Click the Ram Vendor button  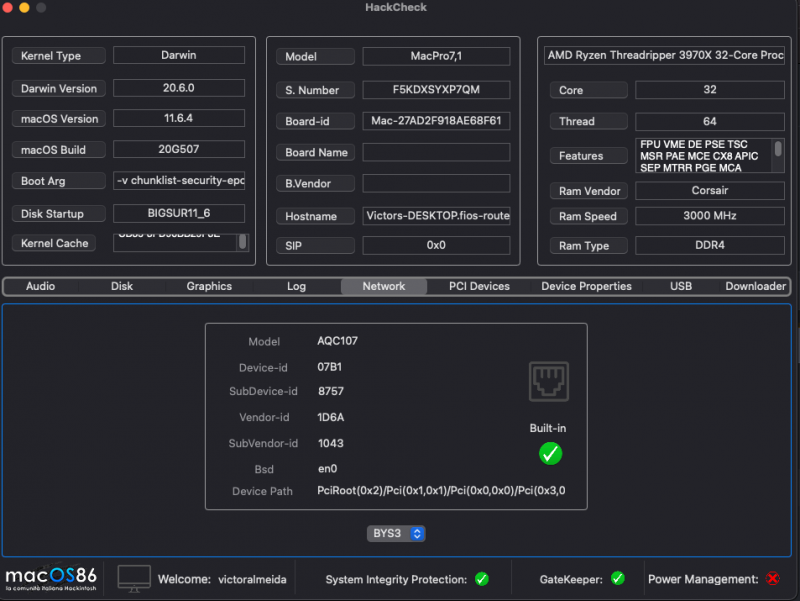588,191
